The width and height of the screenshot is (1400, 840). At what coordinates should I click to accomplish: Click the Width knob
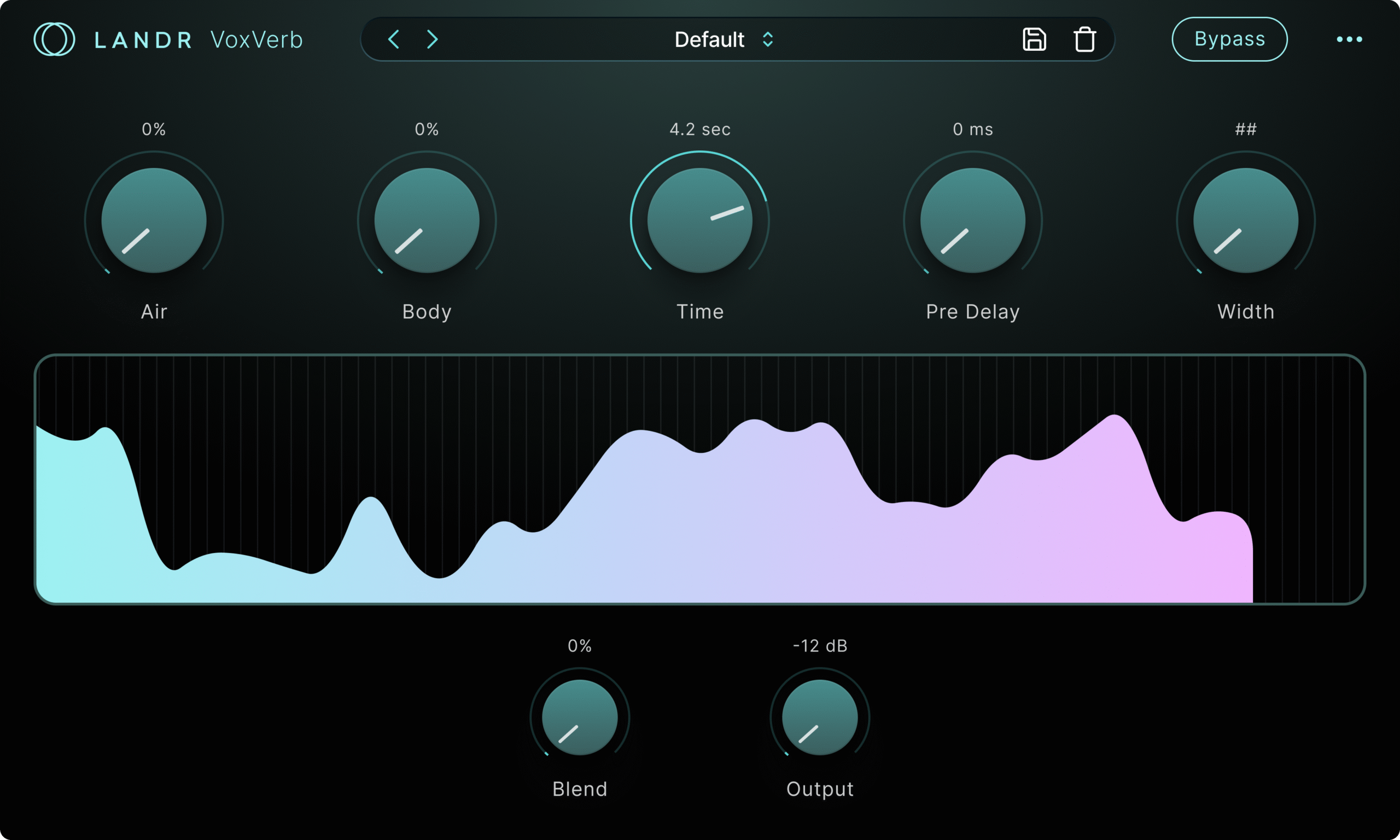tap(1245, 220)
